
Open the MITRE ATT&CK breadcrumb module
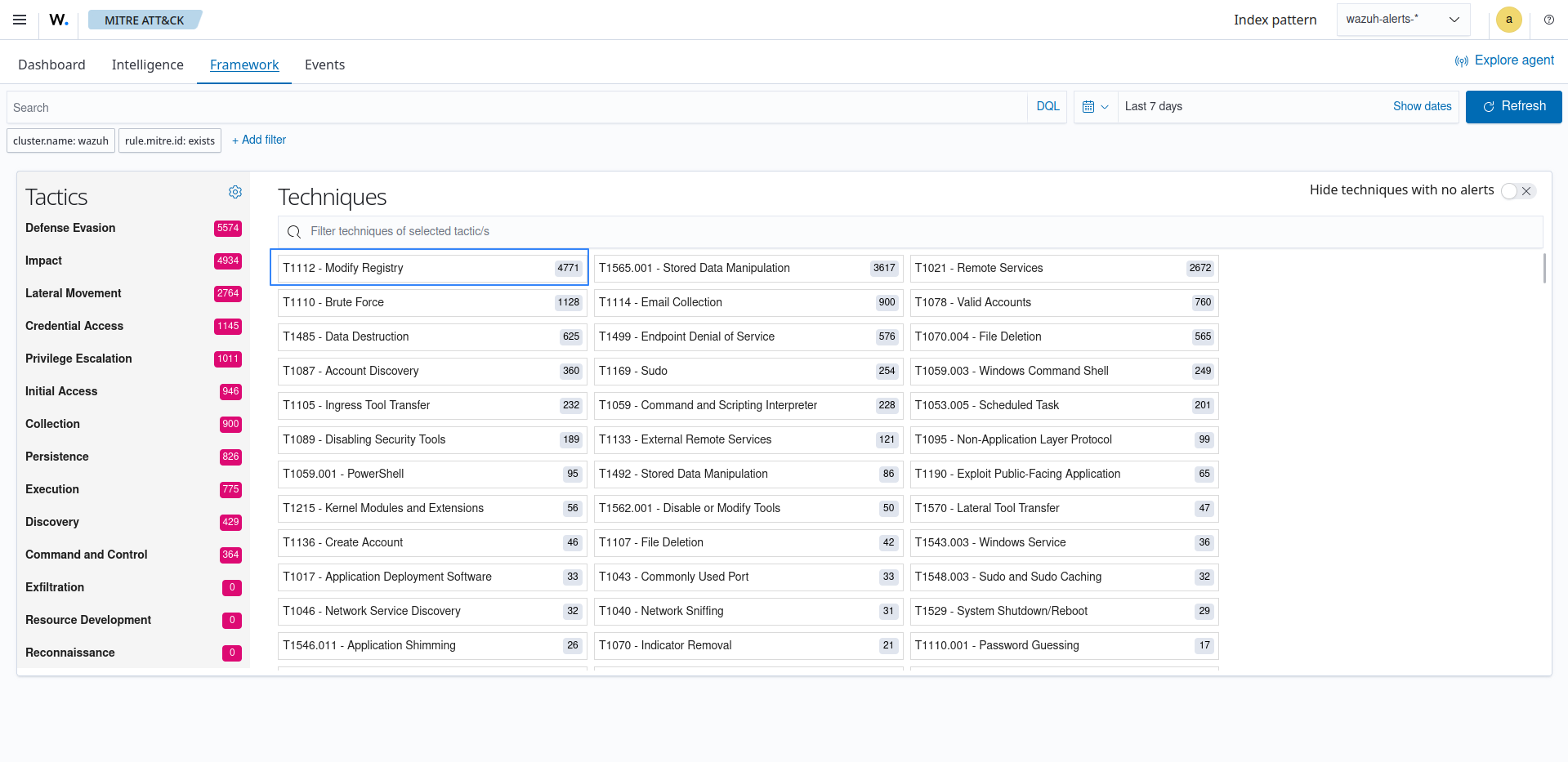pos(144,20)
